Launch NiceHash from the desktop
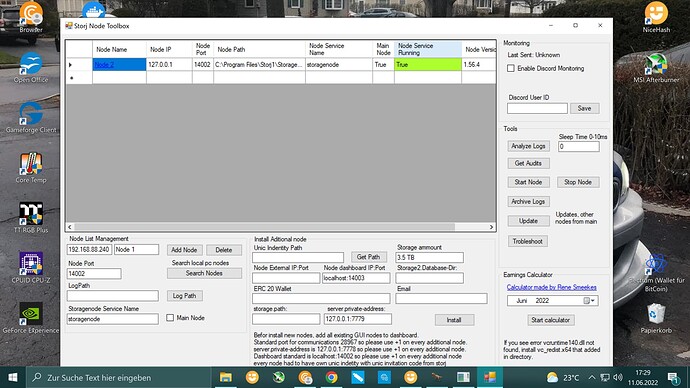The image size is (690, 388). click(656, 18)
